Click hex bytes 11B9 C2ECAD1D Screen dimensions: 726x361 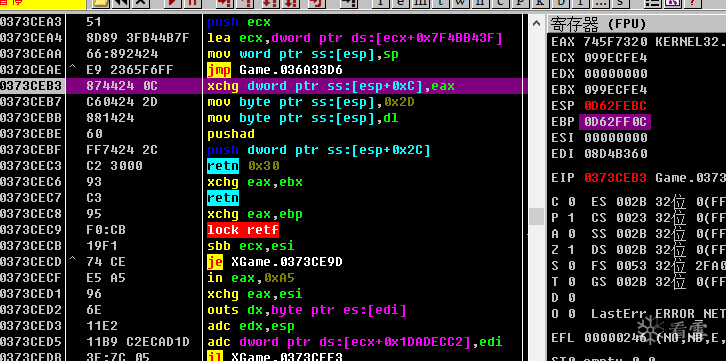pos(138,342)
